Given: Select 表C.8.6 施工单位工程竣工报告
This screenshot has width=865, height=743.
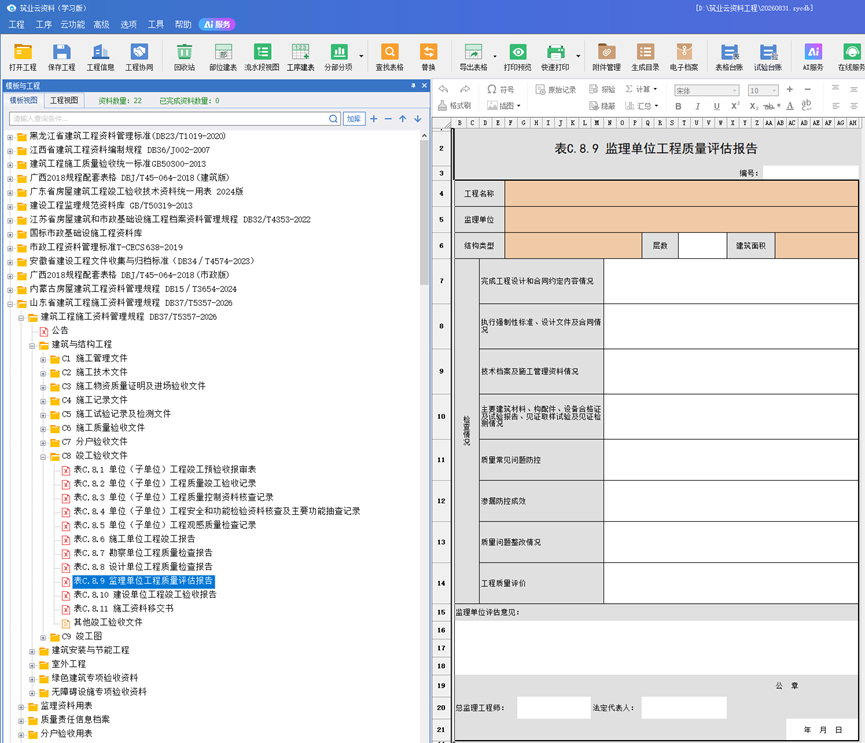Looking at the screenshot, I should point(134,539).
